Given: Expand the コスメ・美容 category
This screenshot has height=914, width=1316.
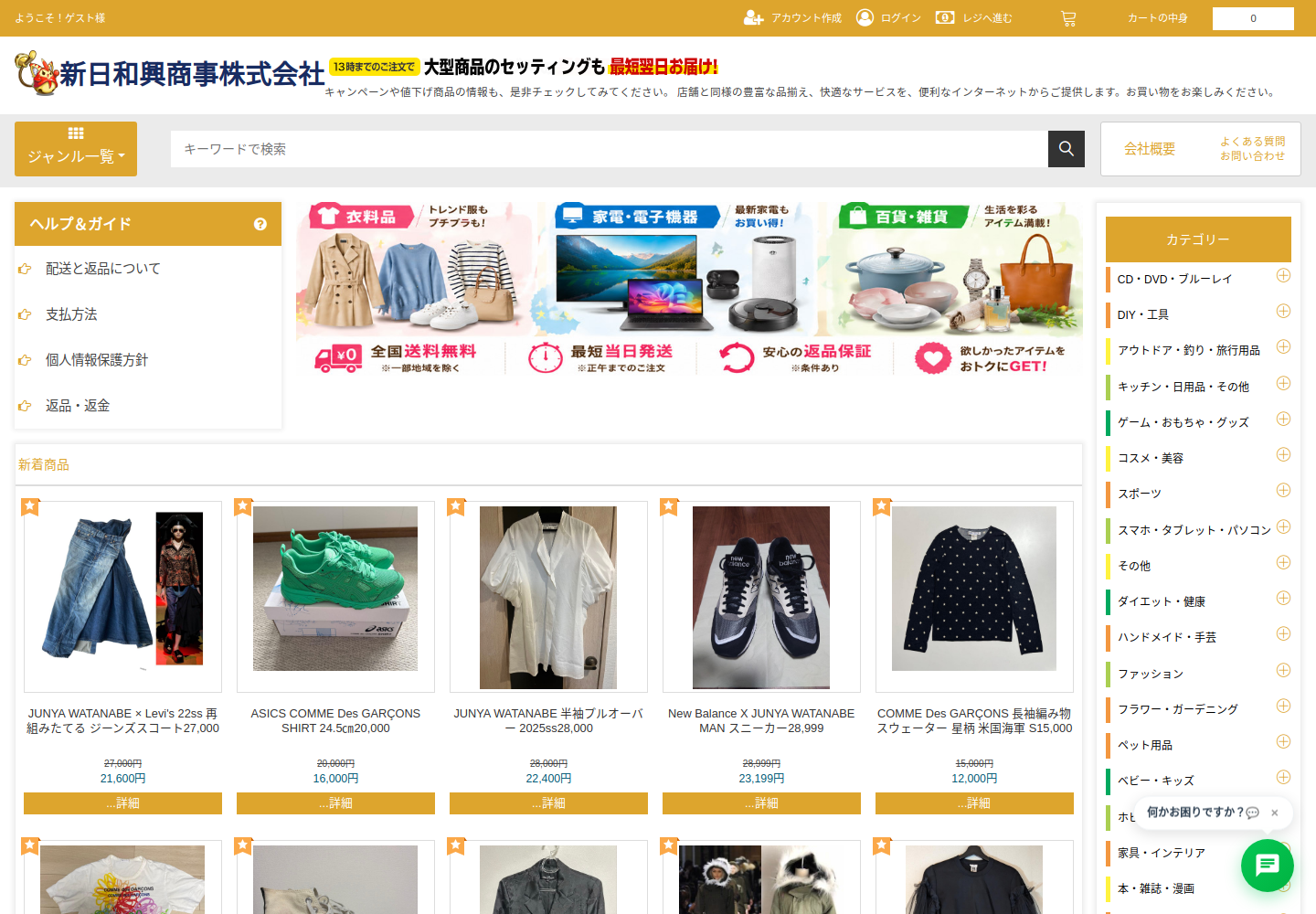Looking at the screenshot, I should [x=1283, y=454].
